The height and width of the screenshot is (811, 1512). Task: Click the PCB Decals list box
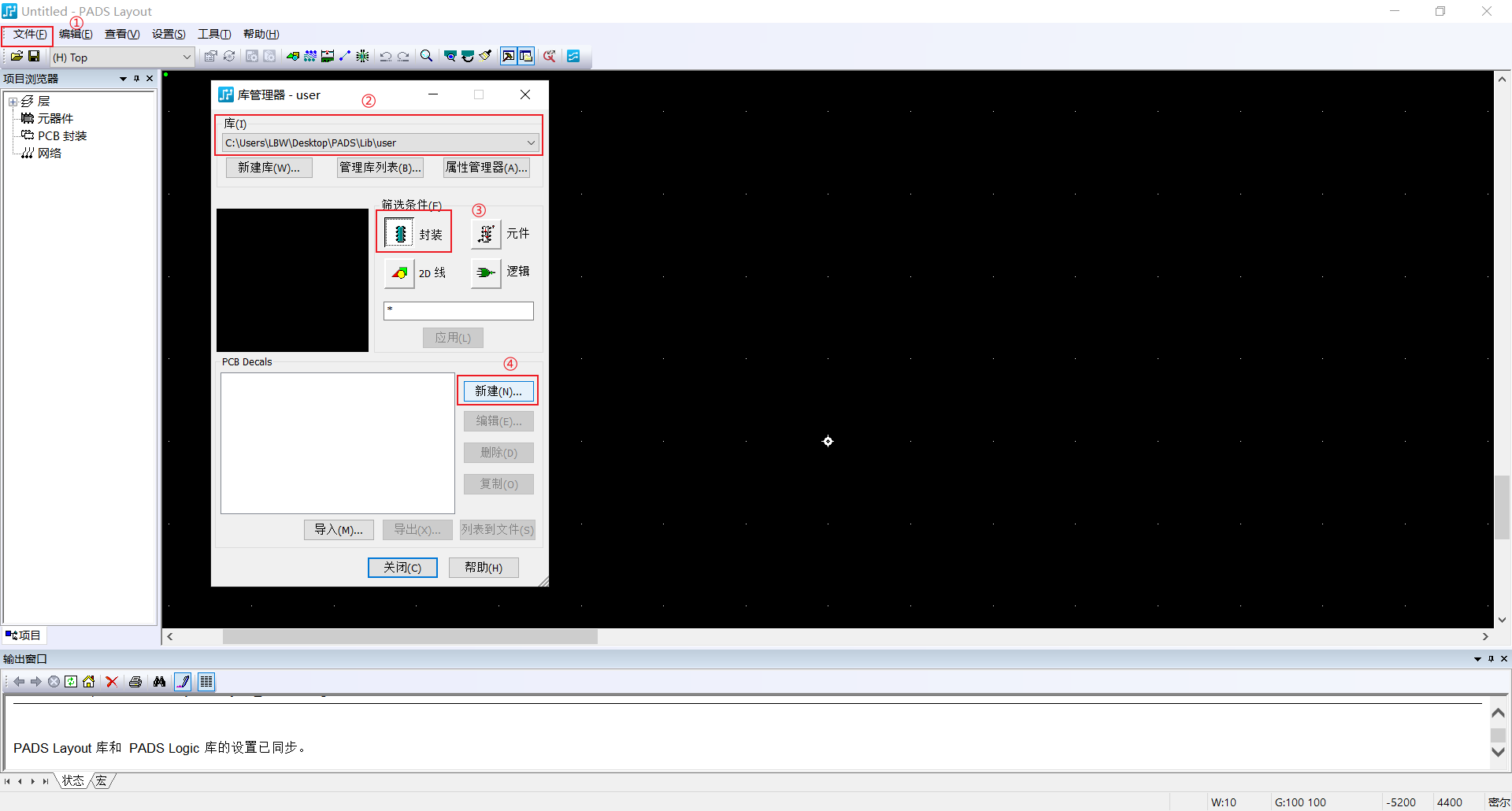click(x=338, y=443)
